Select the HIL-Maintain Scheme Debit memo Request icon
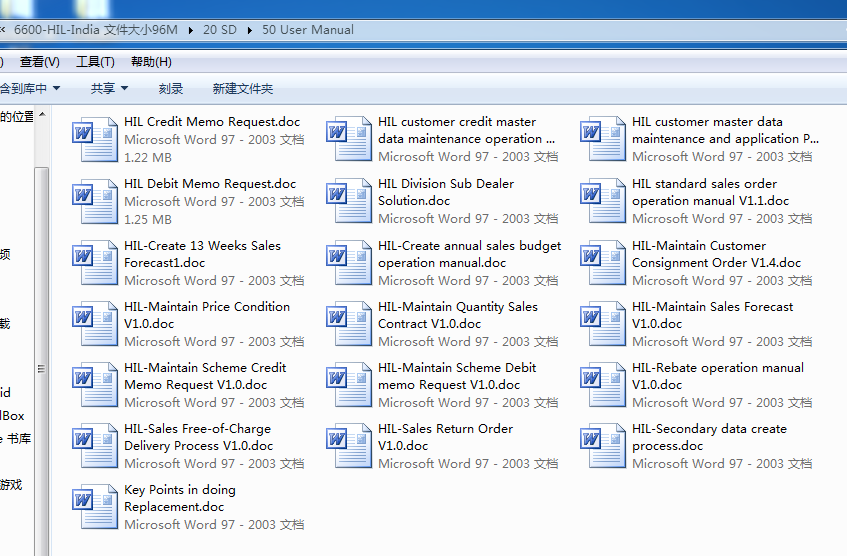This screenshot has width=847, height=556. click(x=349, y=385)
